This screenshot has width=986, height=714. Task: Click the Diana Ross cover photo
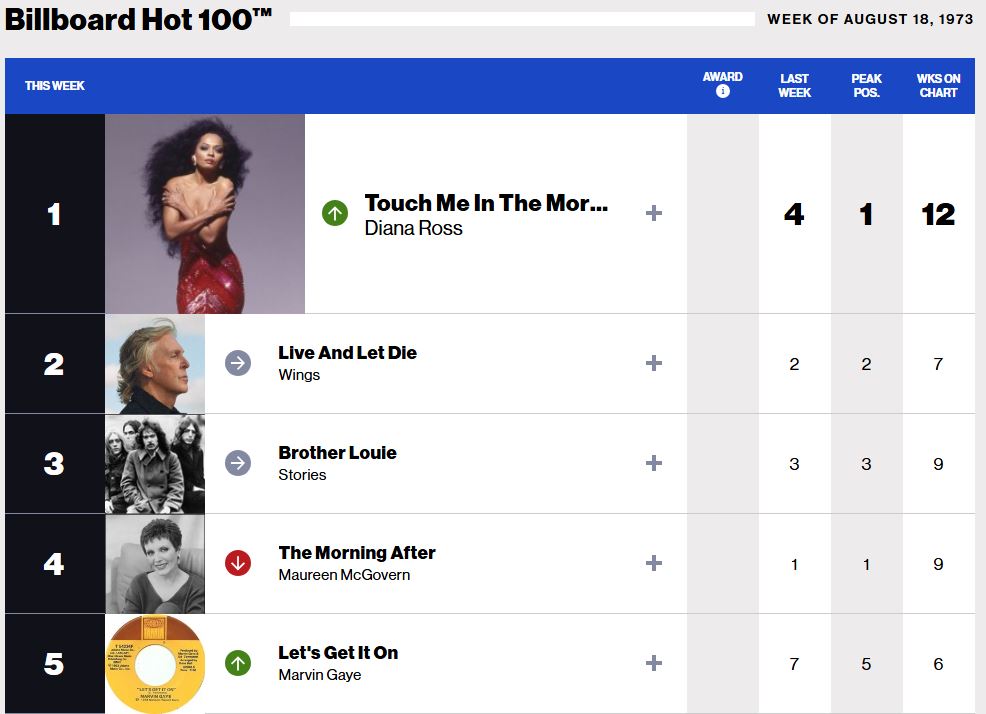(x=205, y=213)
